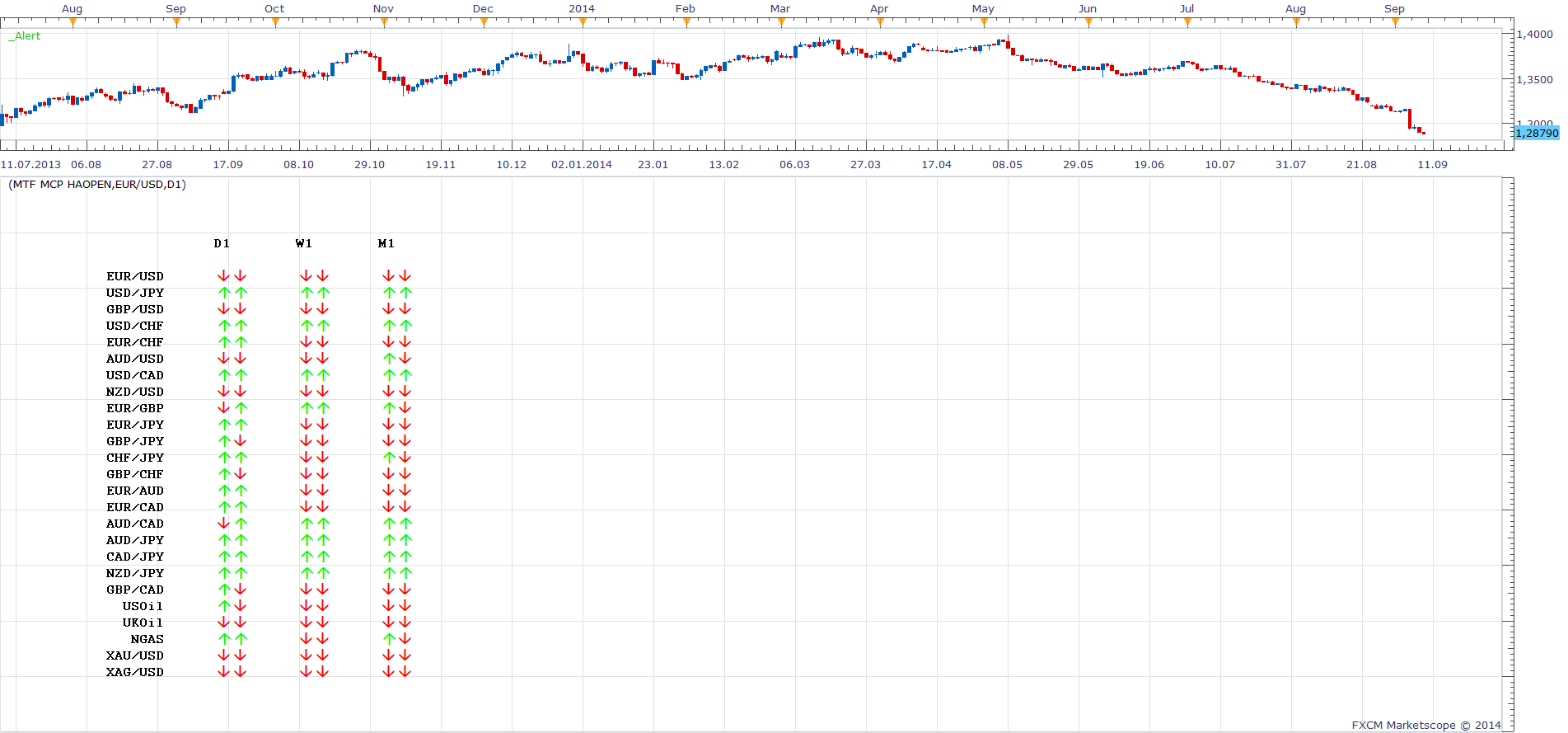Click the EUR/CHF row label
This screenshot has width=1568, height=733.
click(x=135, y=342)
